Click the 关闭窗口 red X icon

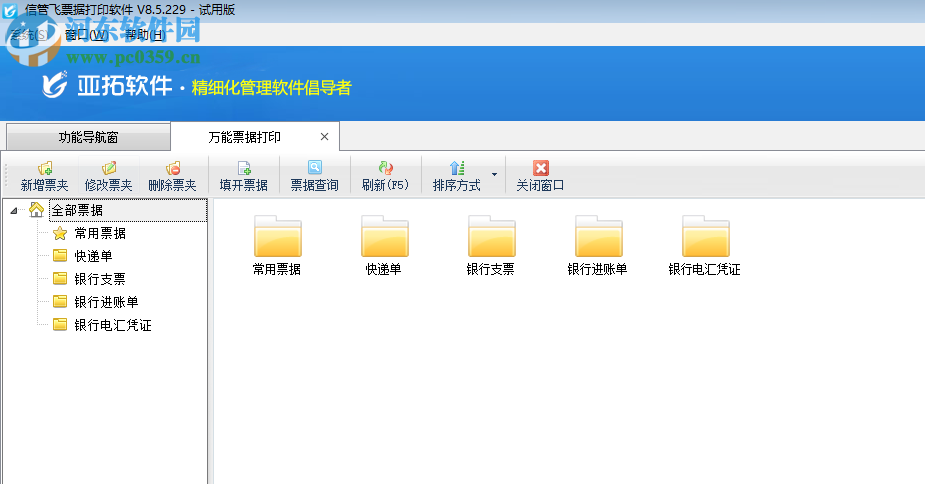[540, 168]
